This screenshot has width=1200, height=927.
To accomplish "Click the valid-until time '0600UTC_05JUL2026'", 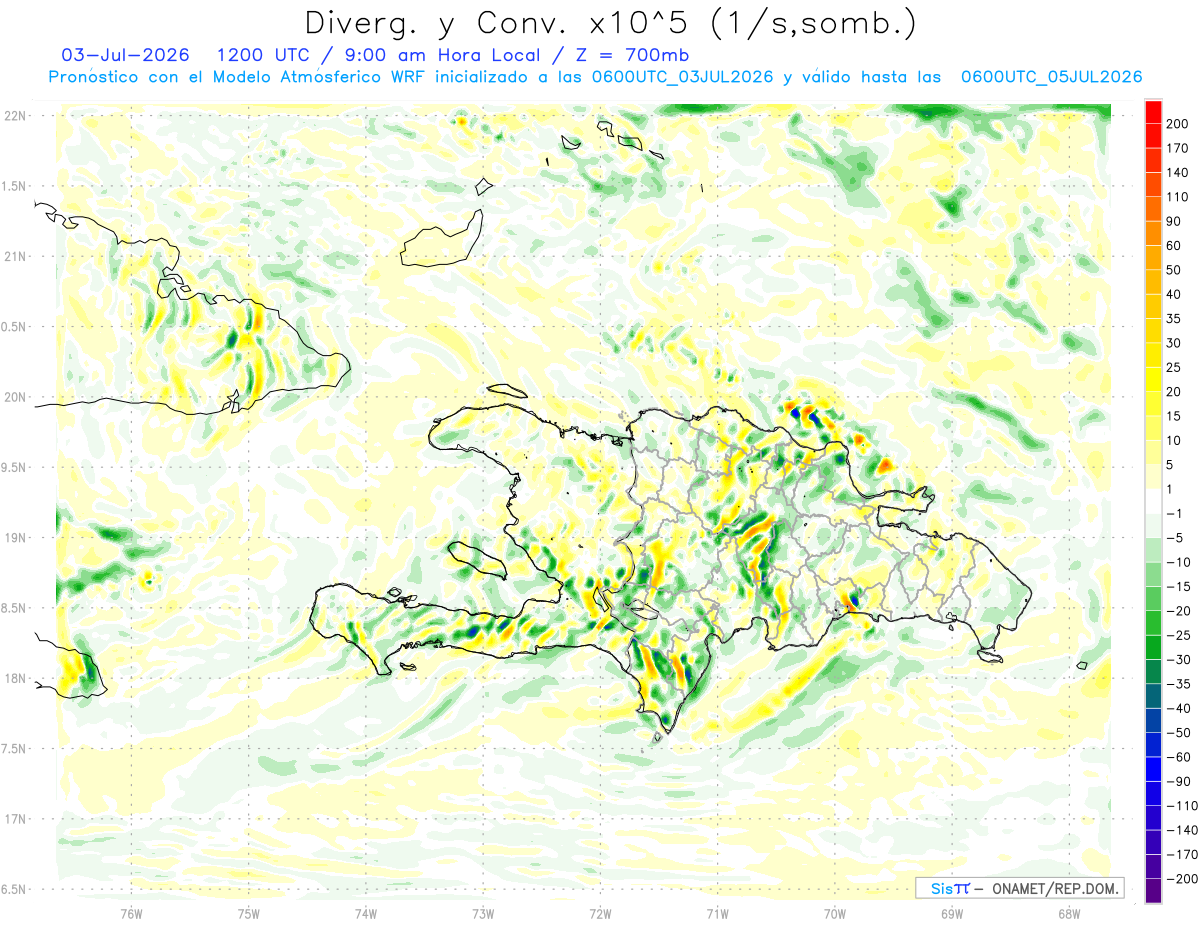I will click(1051, 77).
